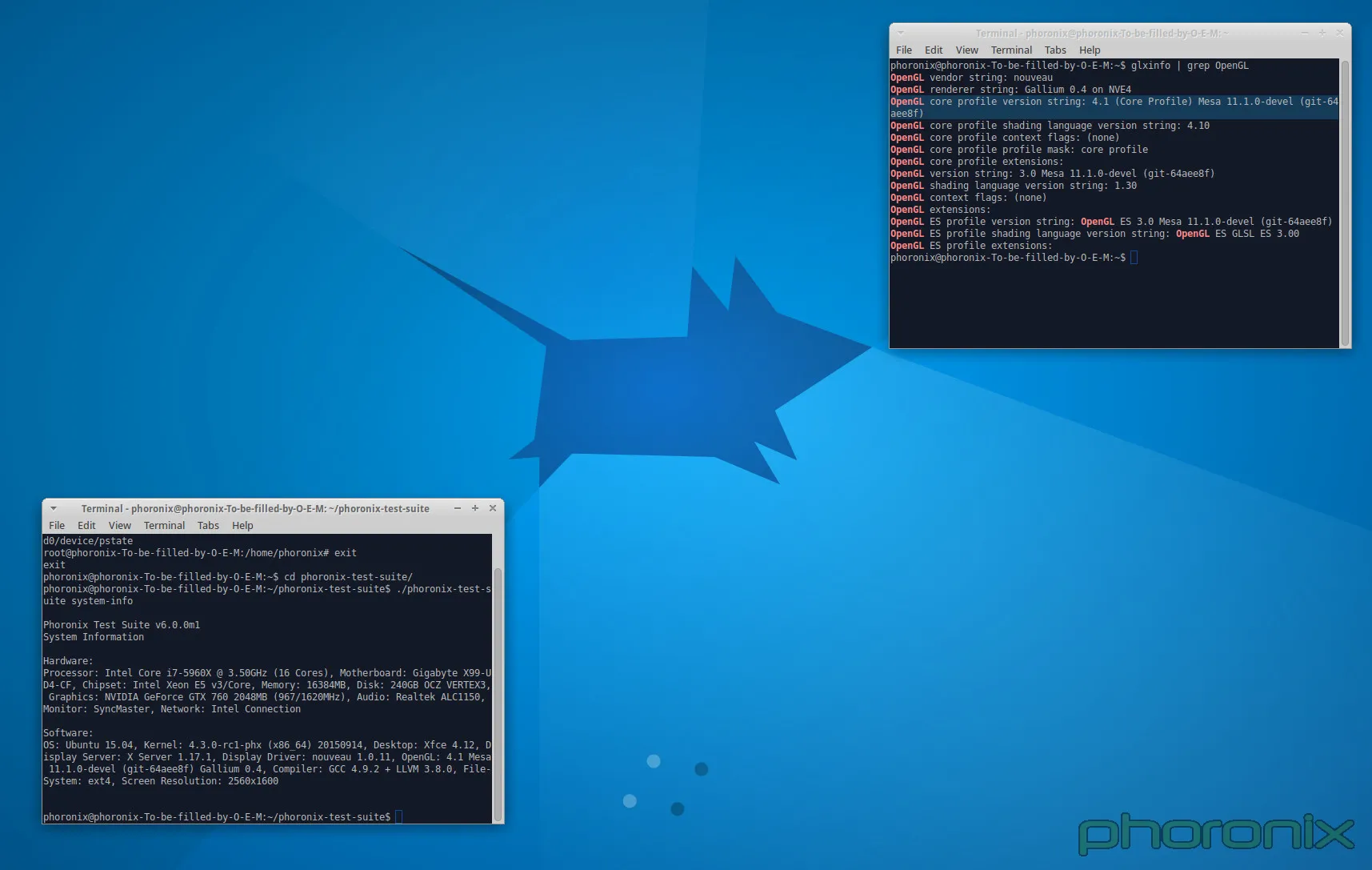1372x870 pixels.
Task: Minimize the glxinfo terminal window
Action: (1305, 33)
